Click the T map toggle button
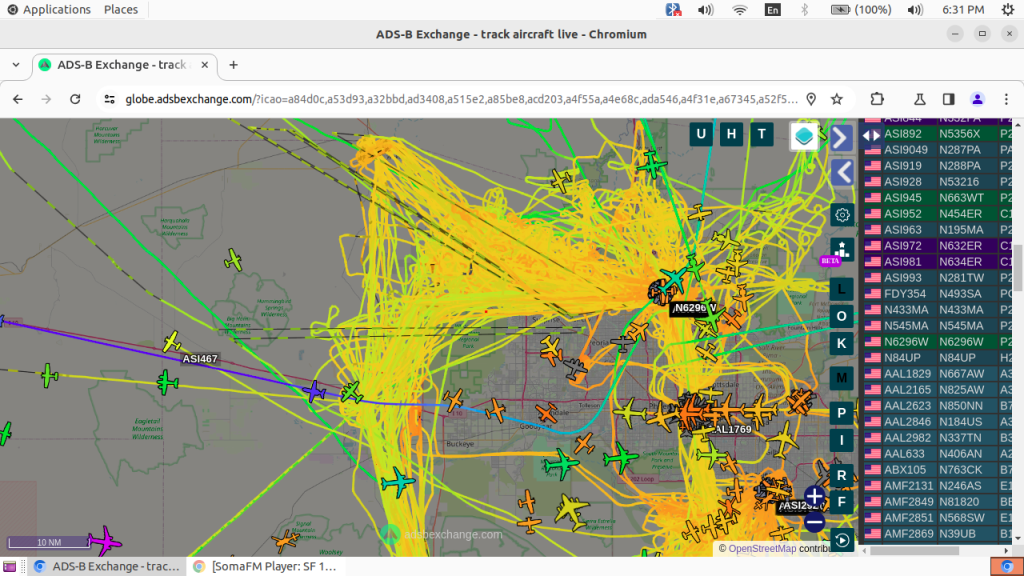 pos(761,135)
